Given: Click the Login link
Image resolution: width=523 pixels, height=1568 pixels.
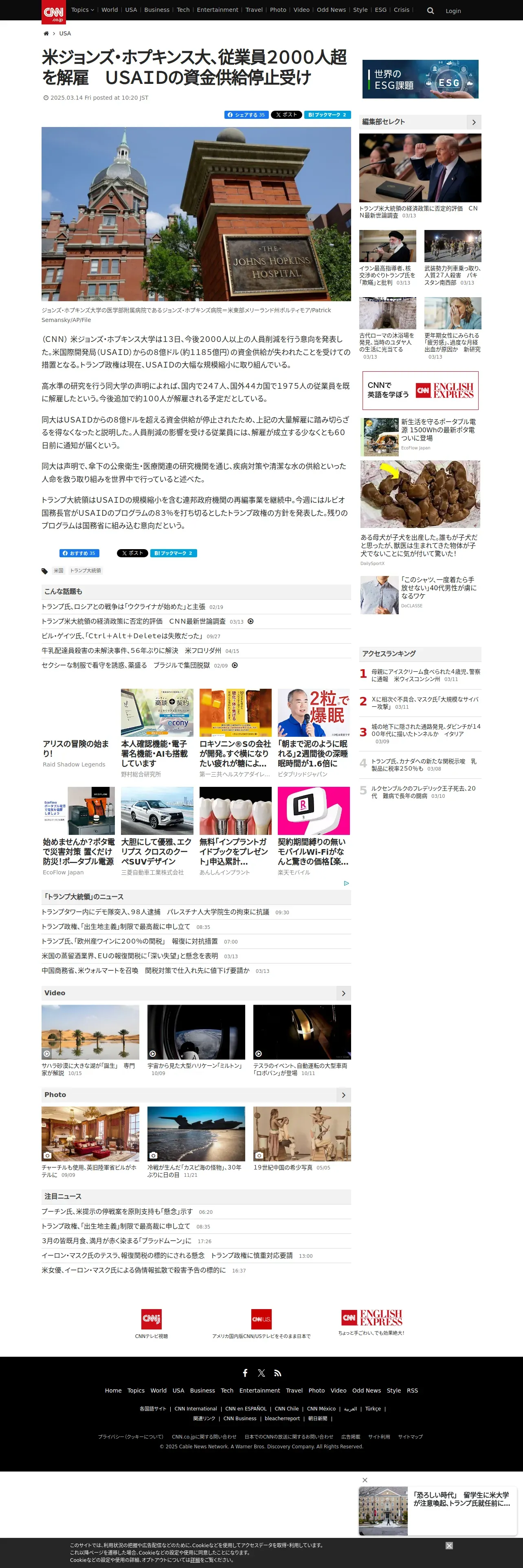Looking at the screenshot, I should 453,11.
